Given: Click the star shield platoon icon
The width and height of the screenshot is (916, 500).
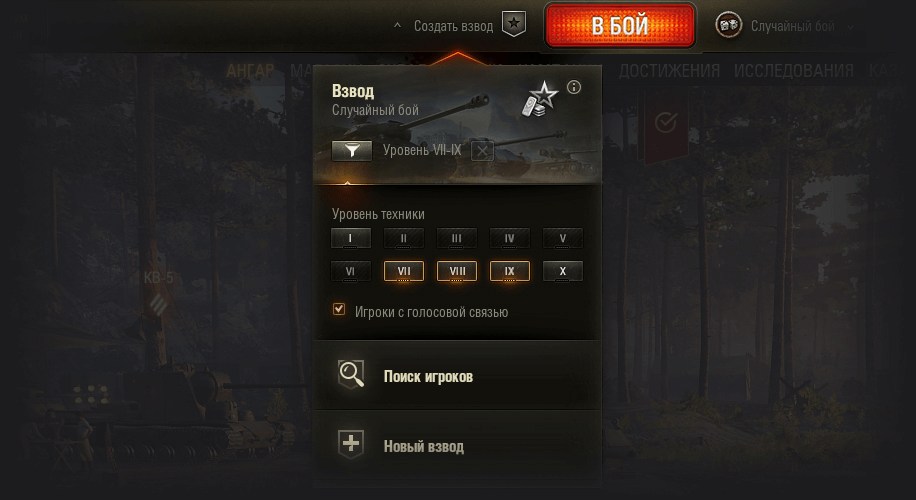Looking at the screenshot, I should (514, 24).
